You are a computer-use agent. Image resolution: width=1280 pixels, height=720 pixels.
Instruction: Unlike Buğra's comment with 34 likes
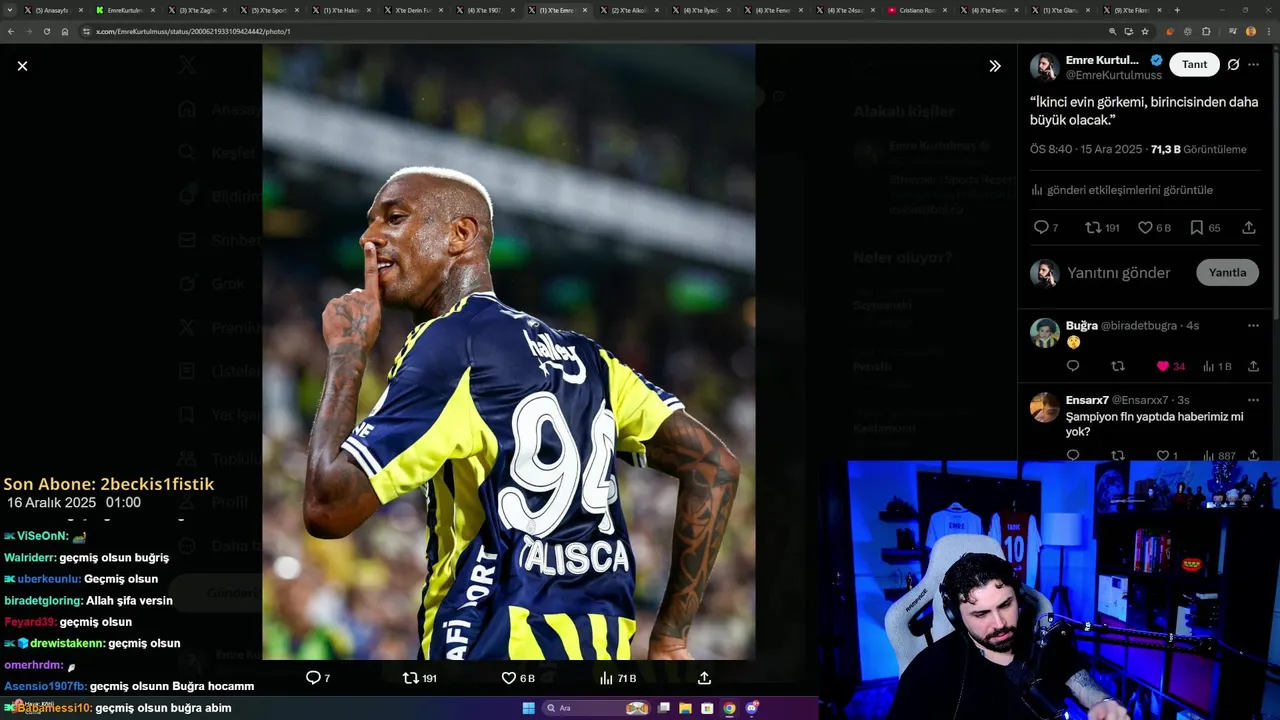(x=1163, y=367)
